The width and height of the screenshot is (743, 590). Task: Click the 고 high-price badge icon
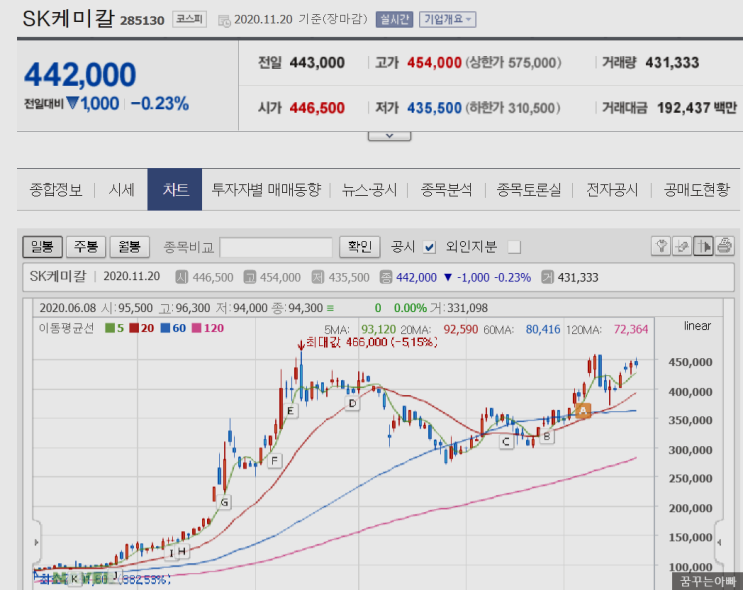[250, 277]
